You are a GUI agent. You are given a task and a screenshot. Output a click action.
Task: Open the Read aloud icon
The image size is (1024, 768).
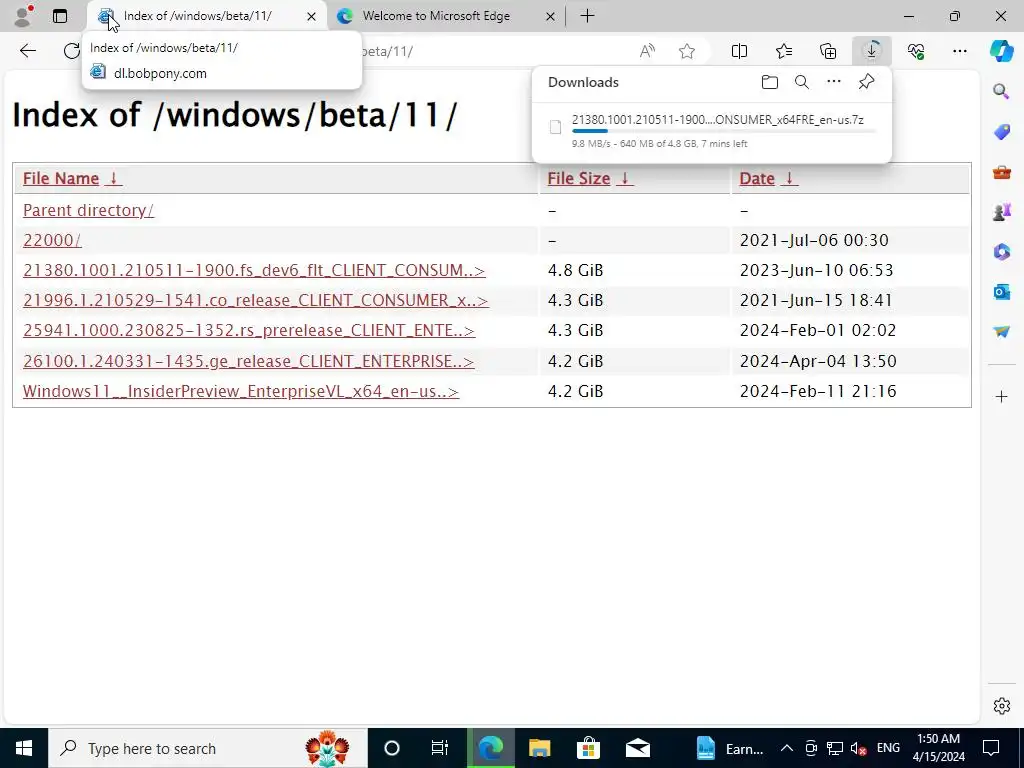pyautogui.click(x=647, y=51)
